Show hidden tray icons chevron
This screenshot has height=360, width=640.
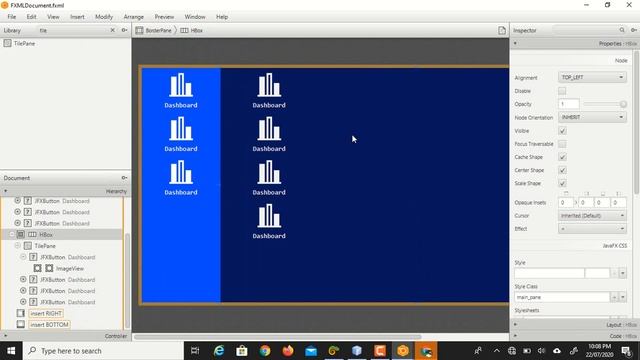(x=496, y=351)
